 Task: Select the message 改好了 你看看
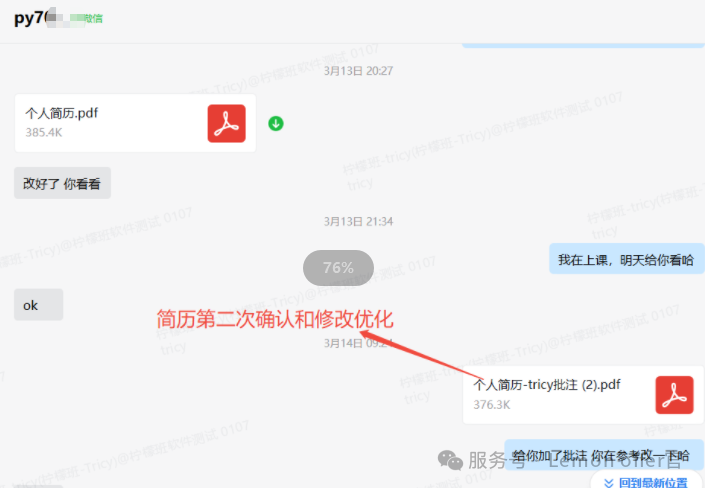coord(62,183)
